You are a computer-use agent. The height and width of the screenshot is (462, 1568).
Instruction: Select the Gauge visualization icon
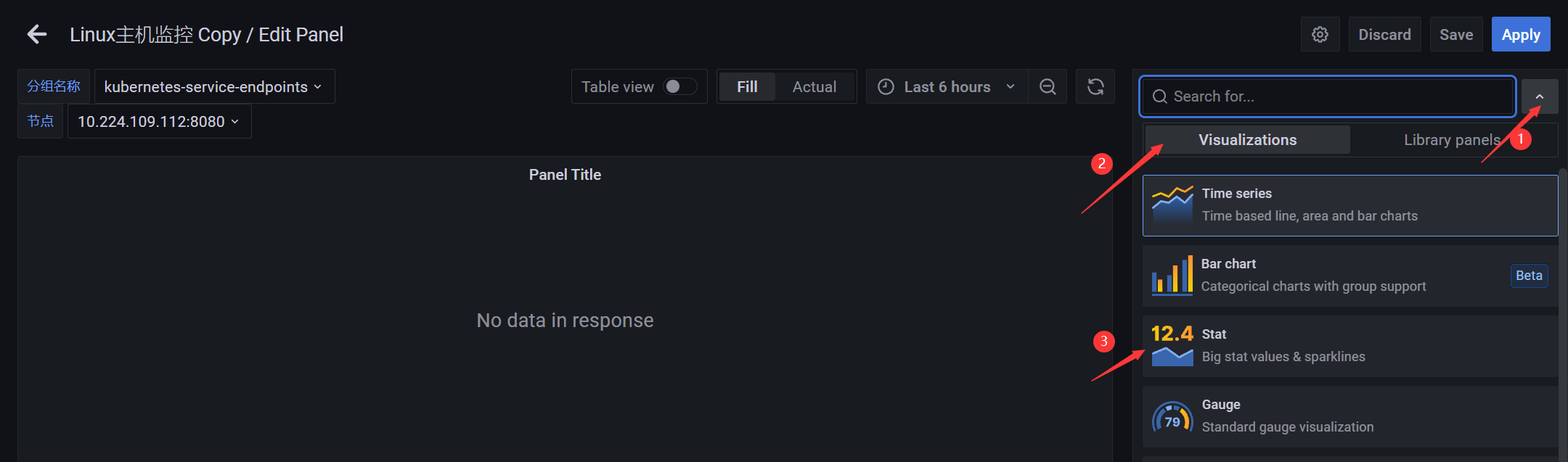tap(1172, 417)
